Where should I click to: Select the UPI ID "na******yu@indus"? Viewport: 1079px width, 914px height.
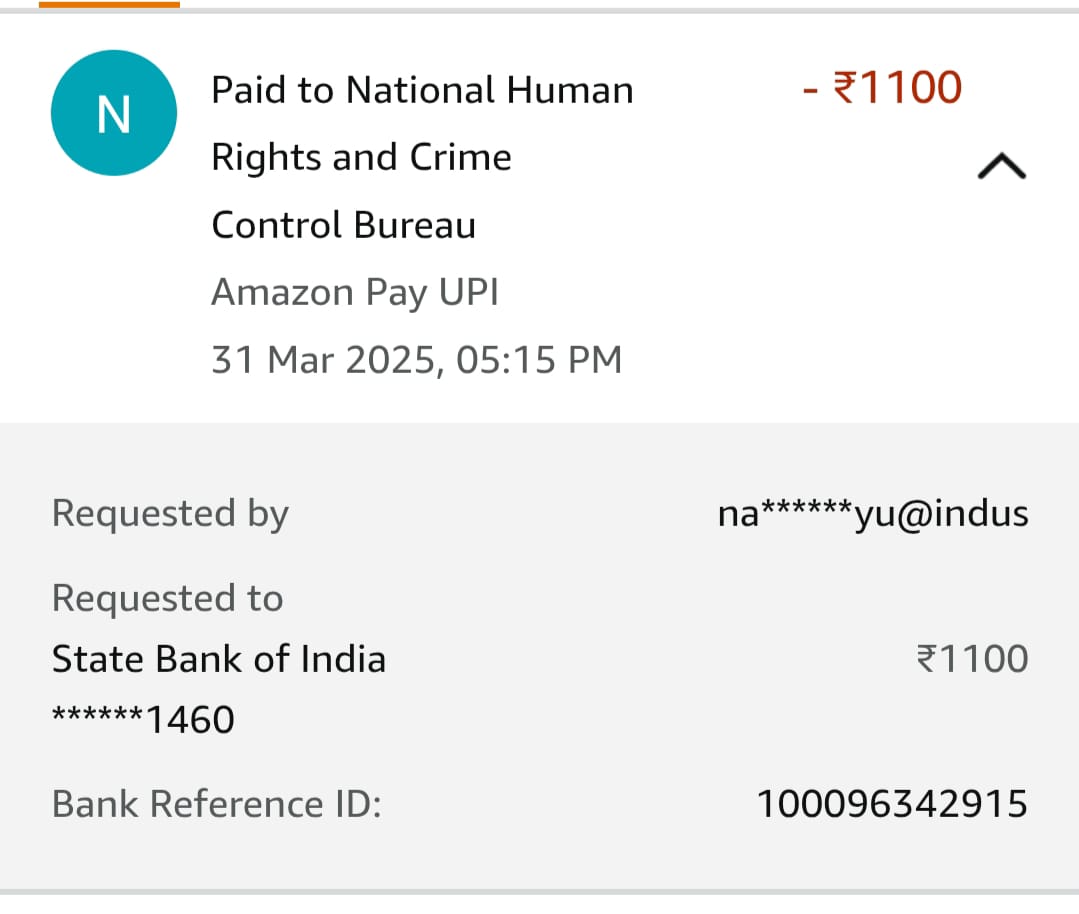point(873,514)
